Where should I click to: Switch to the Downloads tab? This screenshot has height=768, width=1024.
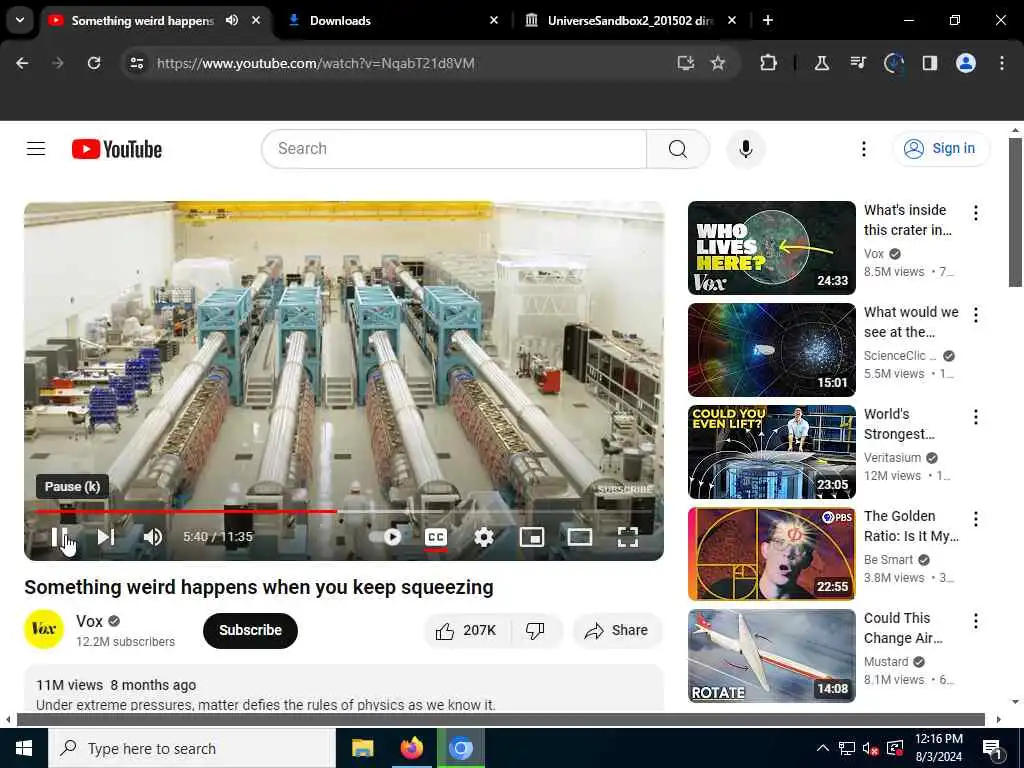coord(392,20)
